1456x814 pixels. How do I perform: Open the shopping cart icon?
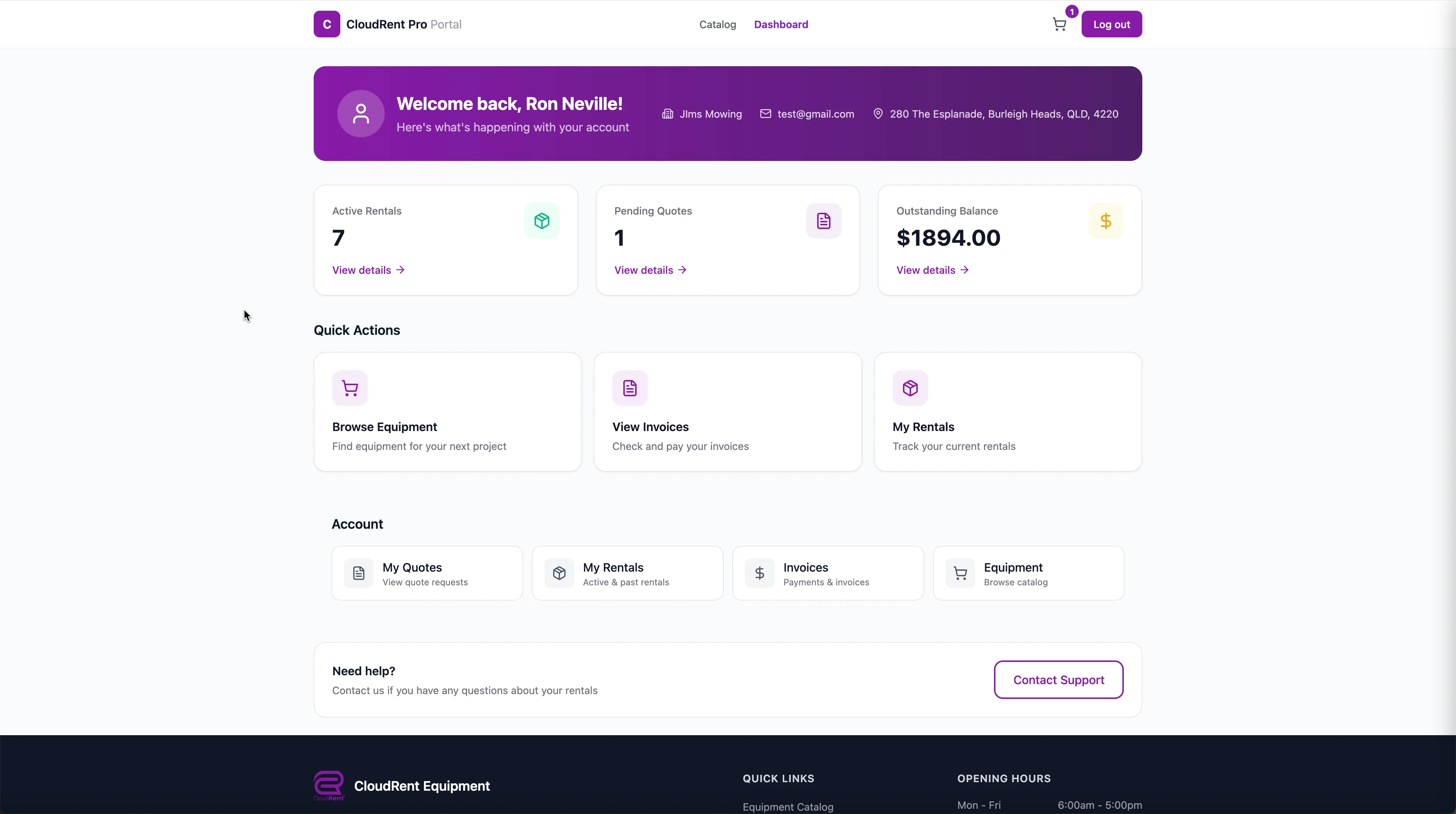click(x=1059, y=24)
